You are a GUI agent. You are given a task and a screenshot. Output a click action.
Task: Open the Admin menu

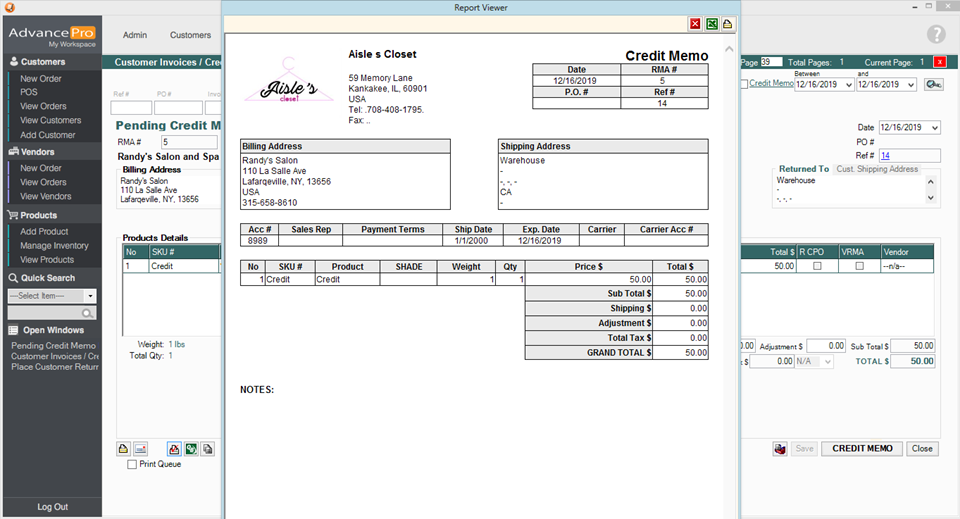coord(135,35)
